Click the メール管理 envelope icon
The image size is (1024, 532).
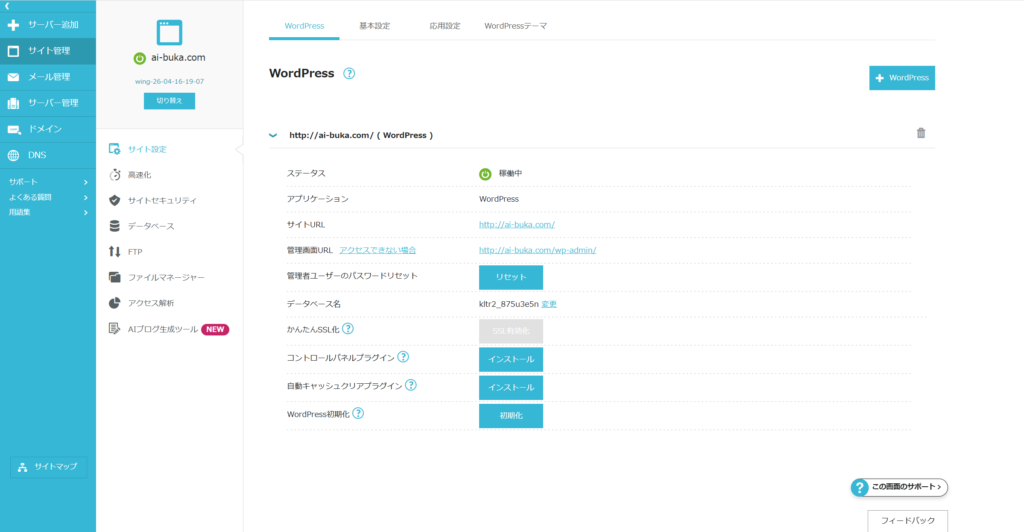(13, 77)
